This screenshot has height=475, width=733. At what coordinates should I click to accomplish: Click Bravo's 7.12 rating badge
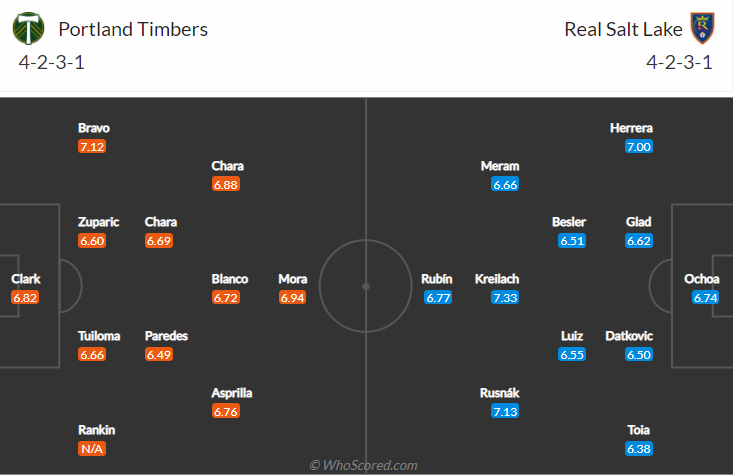pyautogui.click(x=92, y=147)
